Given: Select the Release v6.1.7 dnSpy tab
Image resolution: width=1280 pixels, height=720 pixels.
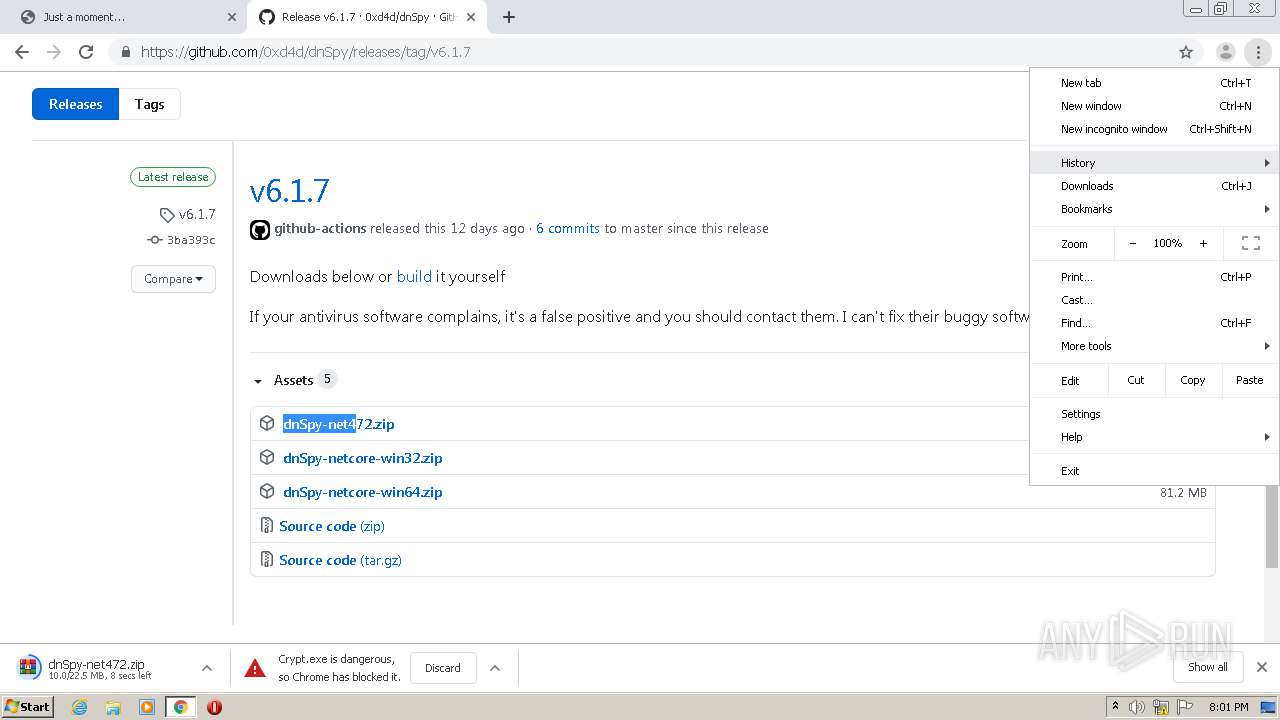Looking at the screenshot, I should click(x=367, y=17).
